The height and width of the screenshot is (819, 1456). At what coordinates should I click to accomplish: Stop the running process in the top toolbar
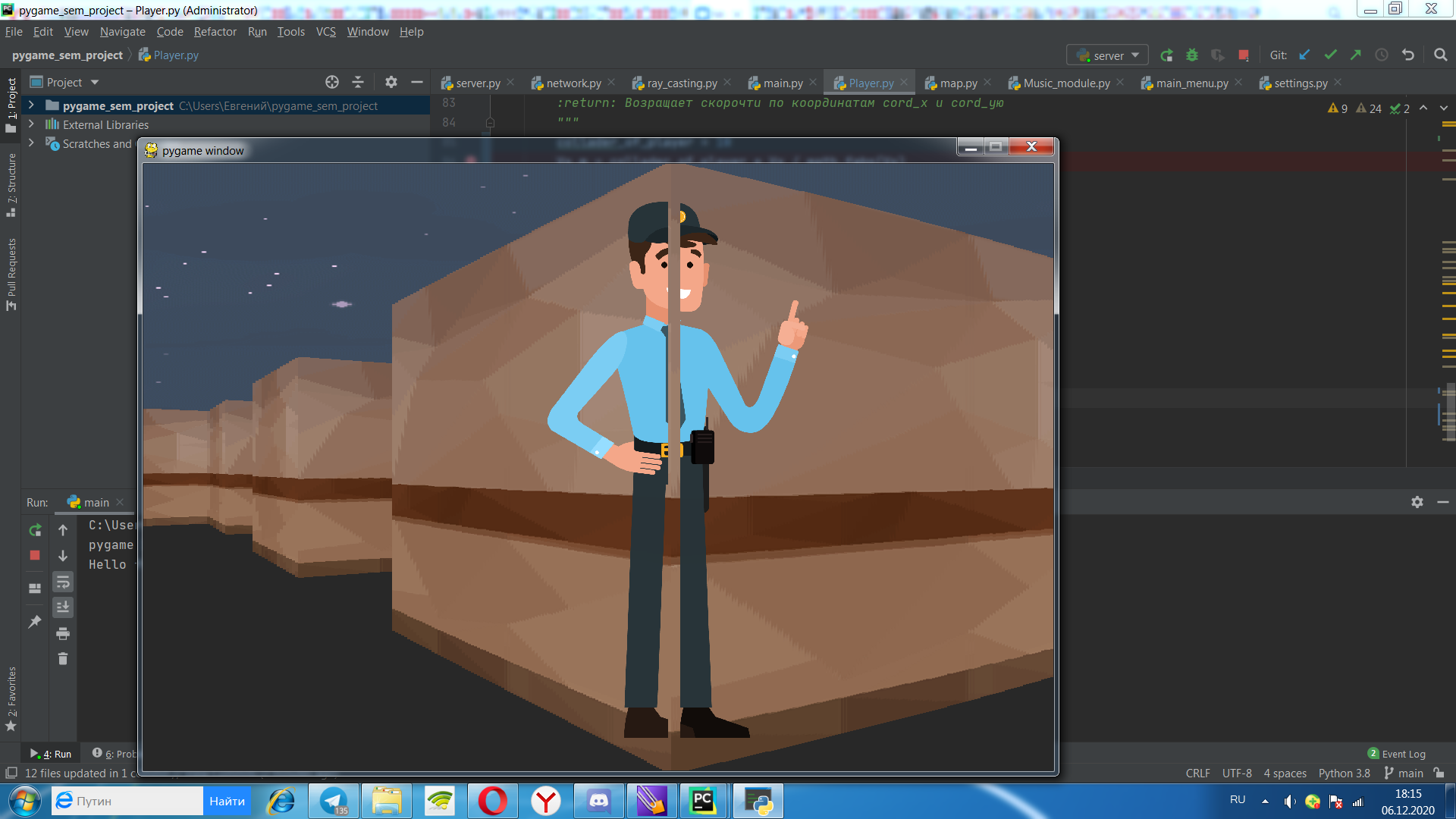pos(1243,55)
